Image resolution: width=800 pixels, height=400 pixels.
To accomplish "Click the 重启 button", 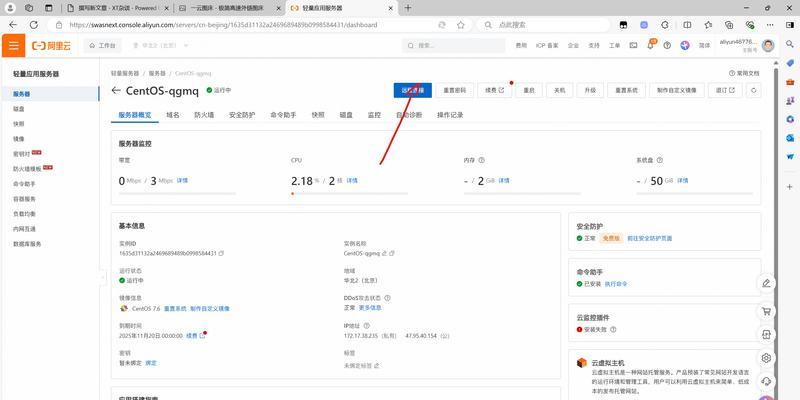I will click(529, 90).
